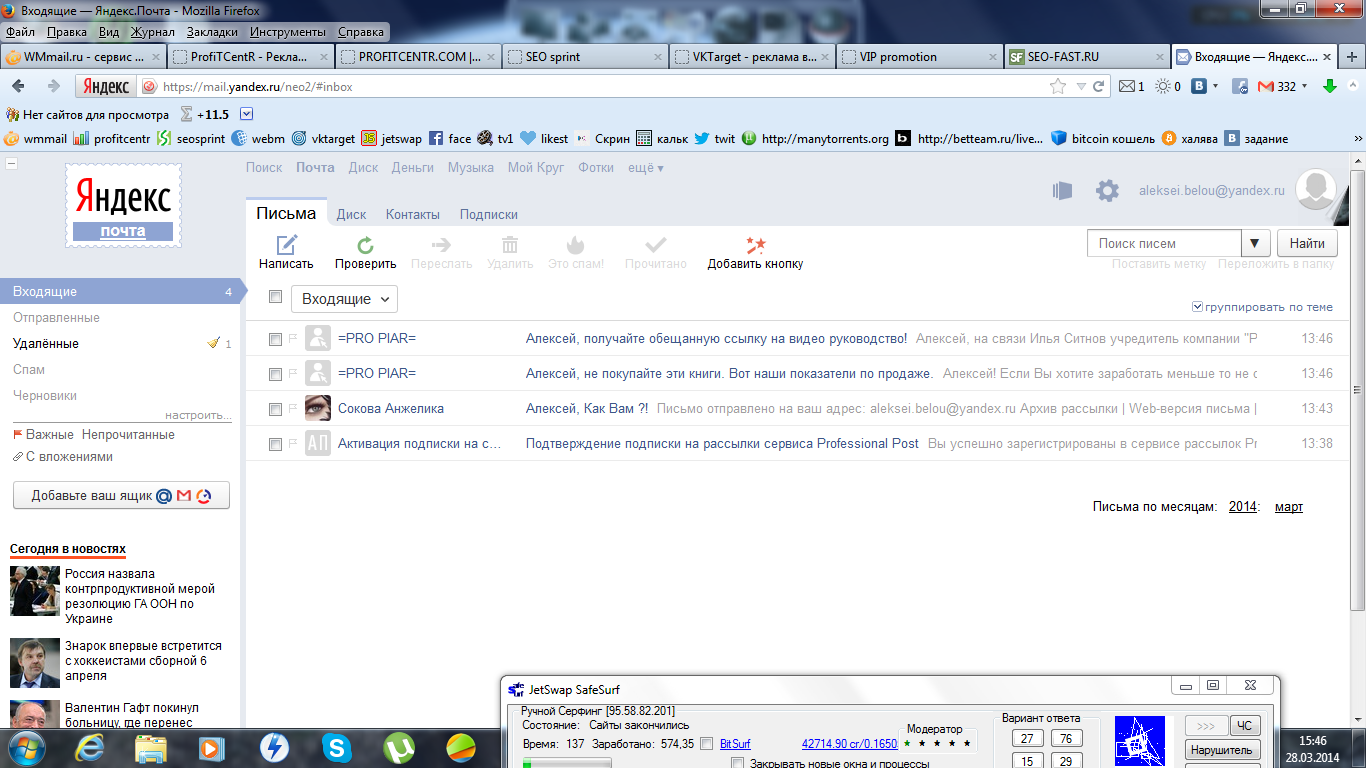Open the Gmail checker toolbar icon
This screenshot has height=768, width=1366.
[1265, 87]
